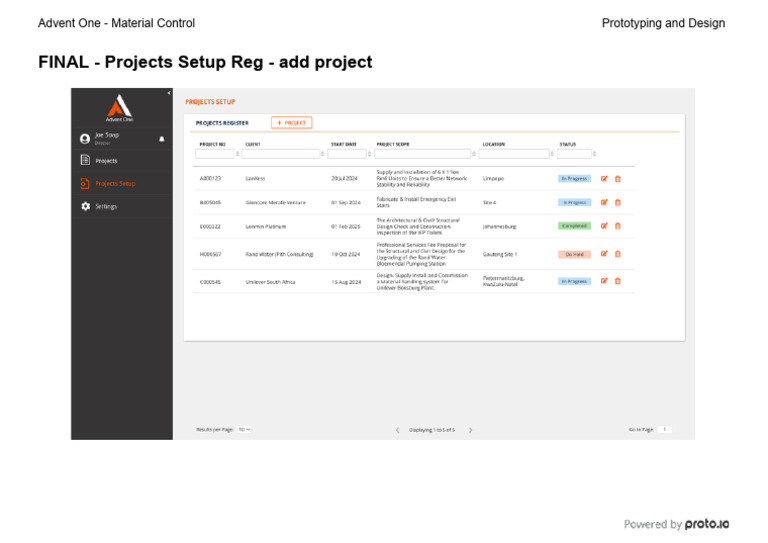Edit the Lonmin Platinum project
Screen dimensions: 768x543
[x=604, y=226]
